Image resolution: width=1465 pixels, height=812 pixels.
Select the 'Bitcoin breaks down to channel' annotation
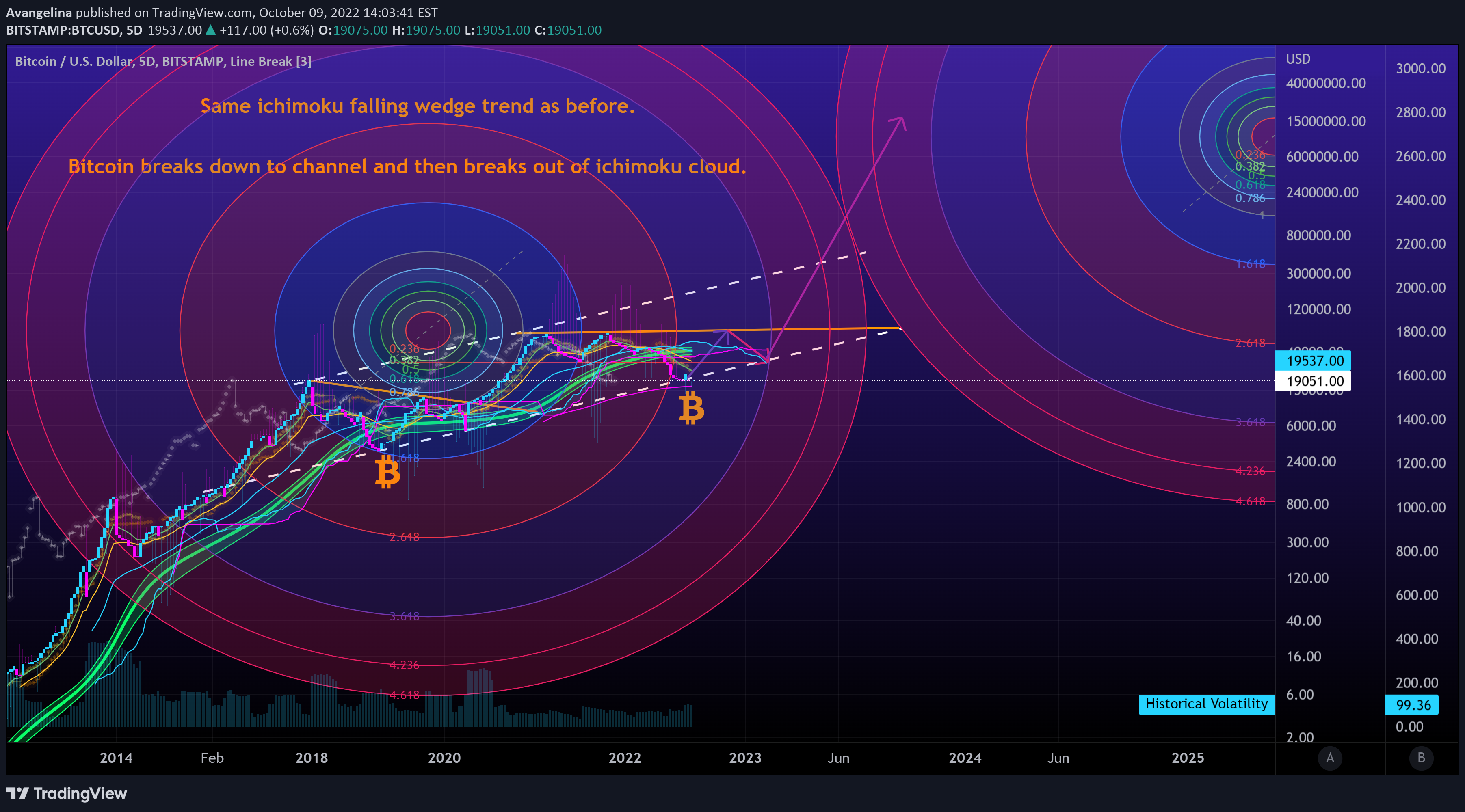[x=407, y=166]
